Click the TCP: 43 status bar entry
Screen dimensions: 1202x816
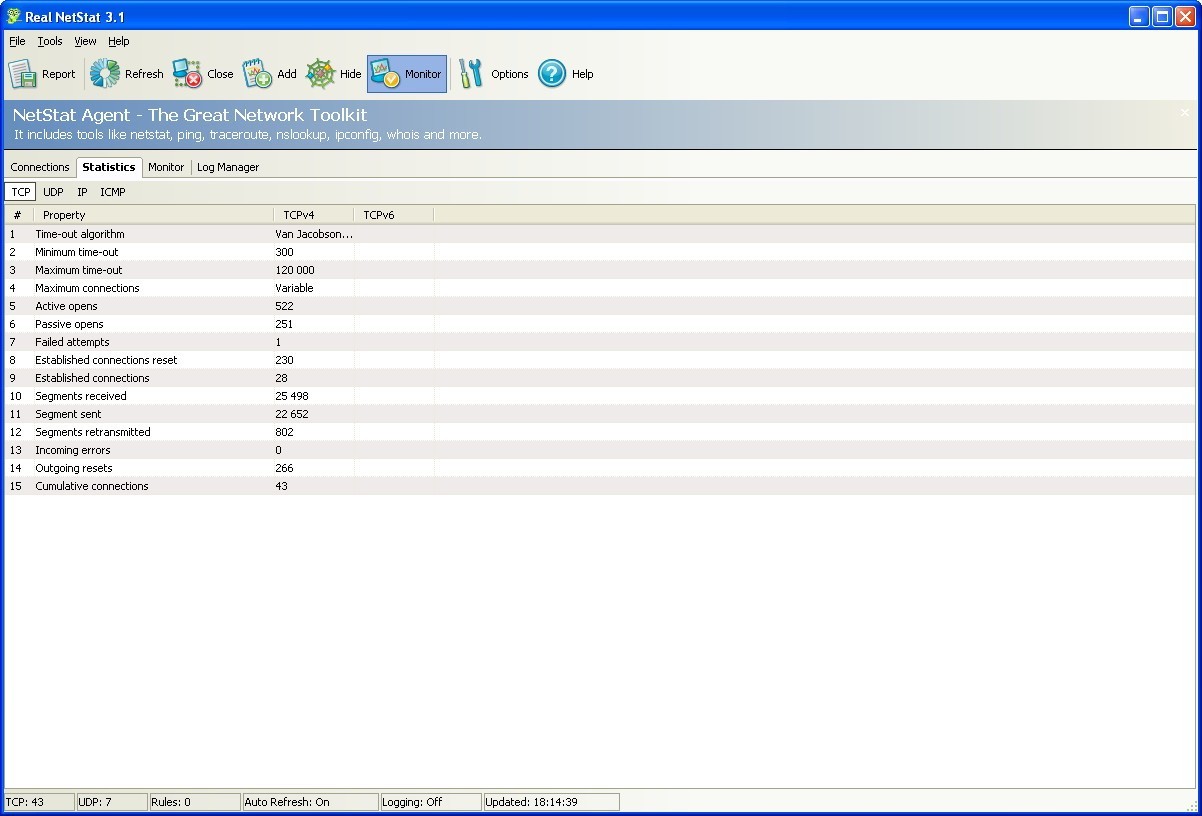click(x=39, y=802)
